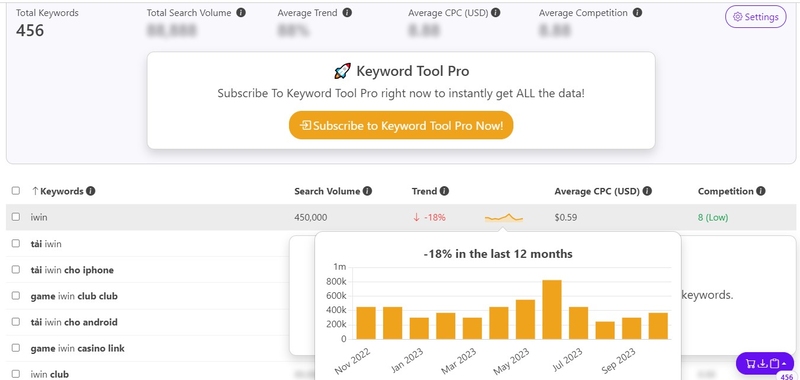Screen dimensions: 800x380
Task: Click info icon beside Average CPC summary
Action: [x=495, y=13]
